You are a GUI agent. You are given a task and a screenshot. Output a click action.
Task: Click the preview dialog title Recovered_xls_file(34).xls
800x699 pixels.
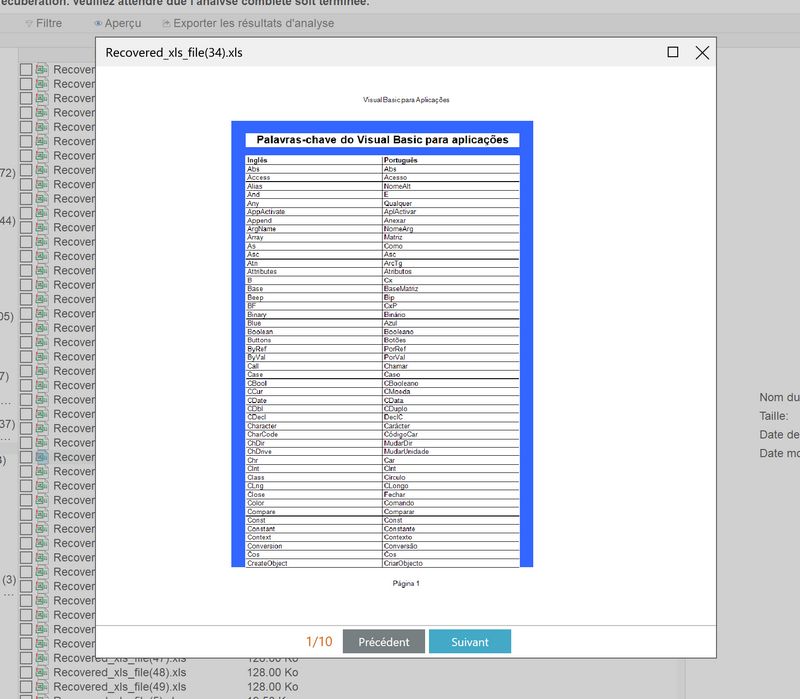[174, 53]
